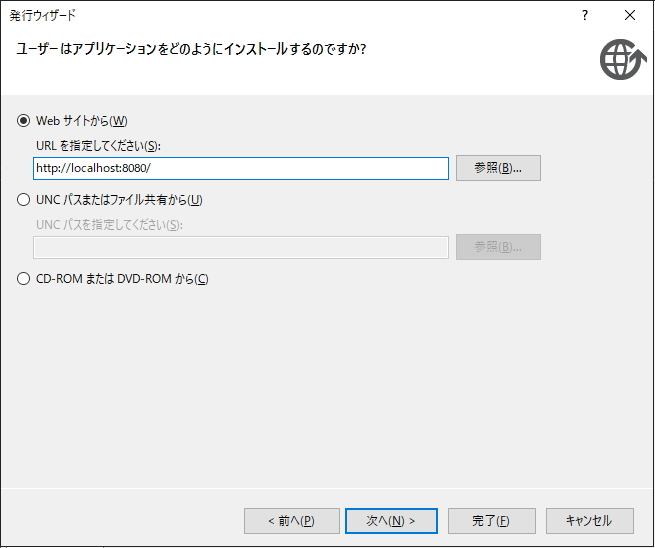Cancel the wizard with キャンセル button
655x548 pixels.
coord(590,521)
